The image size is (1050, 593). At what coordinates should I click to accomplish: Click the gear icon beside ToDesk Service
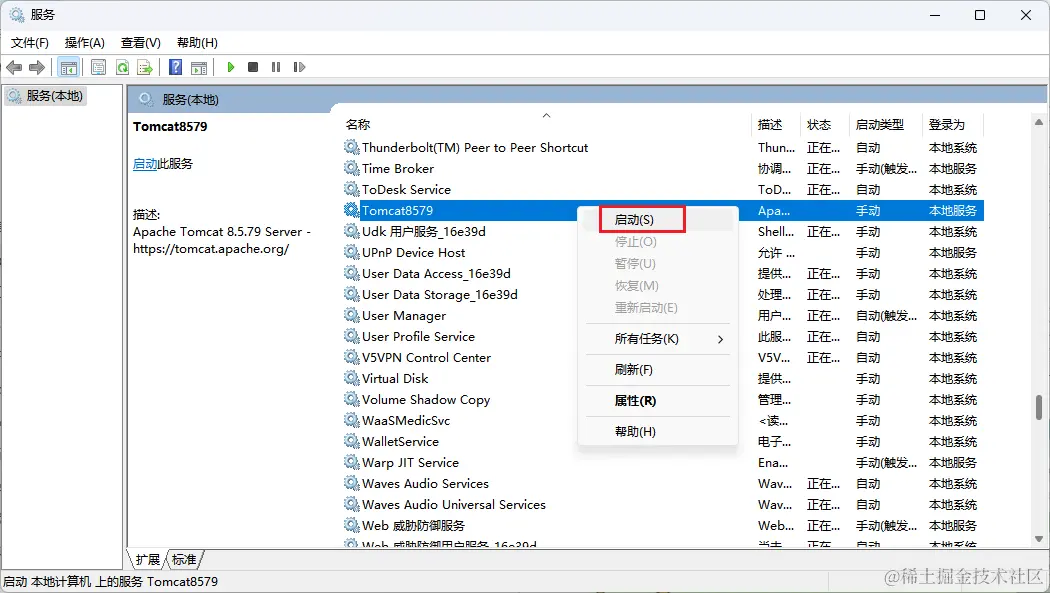point(352,189)
